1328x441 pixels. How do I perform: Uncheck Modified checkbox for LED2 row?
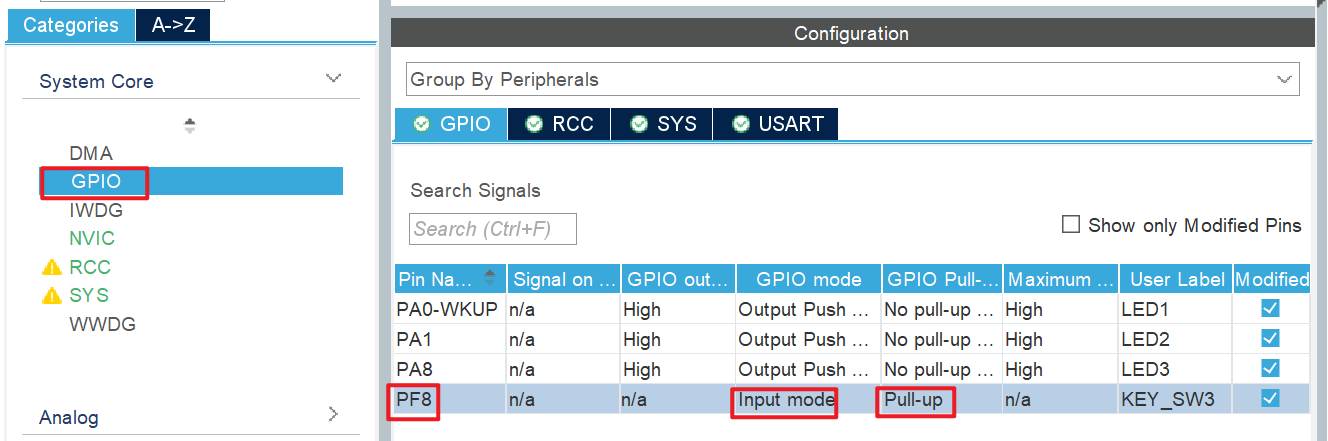[x=1270, y=339]
